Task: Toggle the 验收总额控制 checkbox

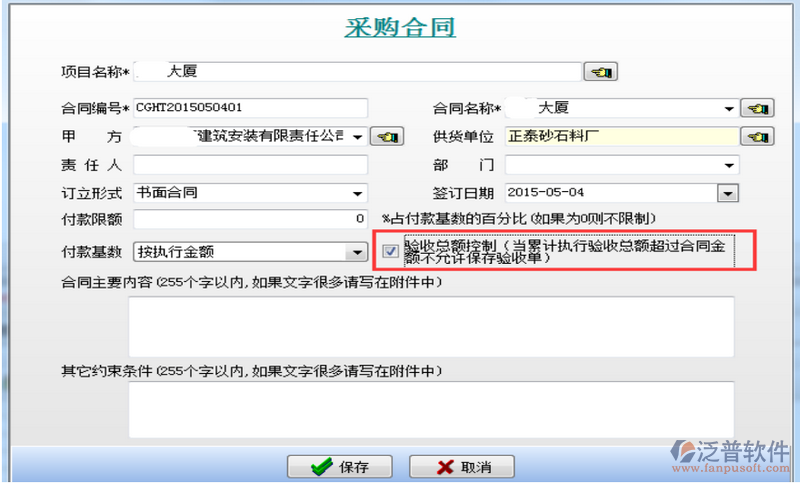Action: click(390, 250)
